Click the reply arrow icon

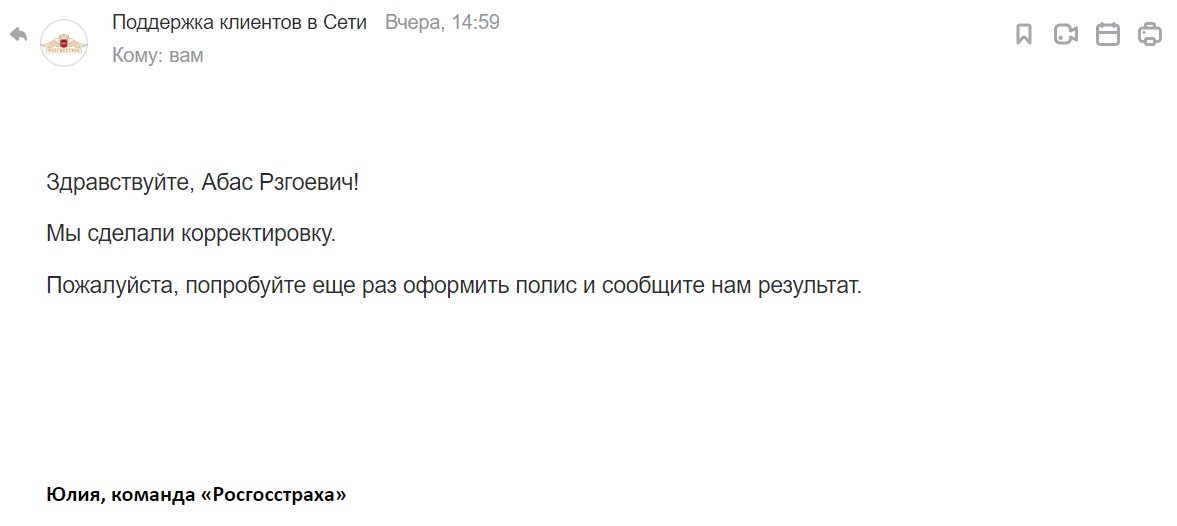pyautogui.click(x=19, y=35)
